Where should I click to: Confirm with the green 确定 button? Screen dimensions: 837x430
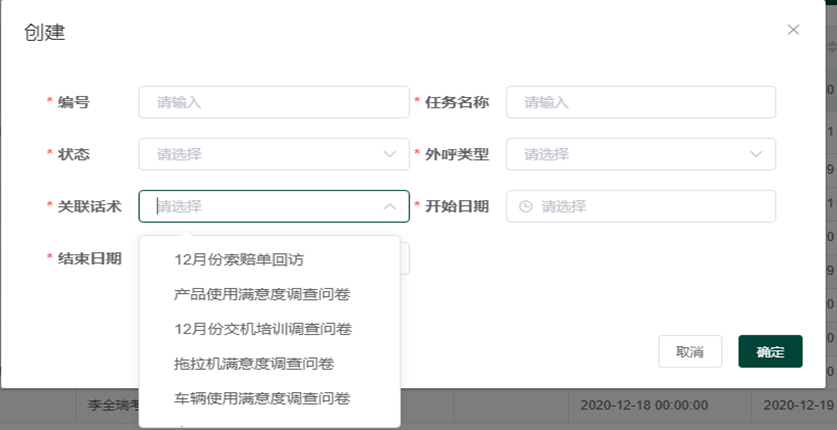pos(770,351)
